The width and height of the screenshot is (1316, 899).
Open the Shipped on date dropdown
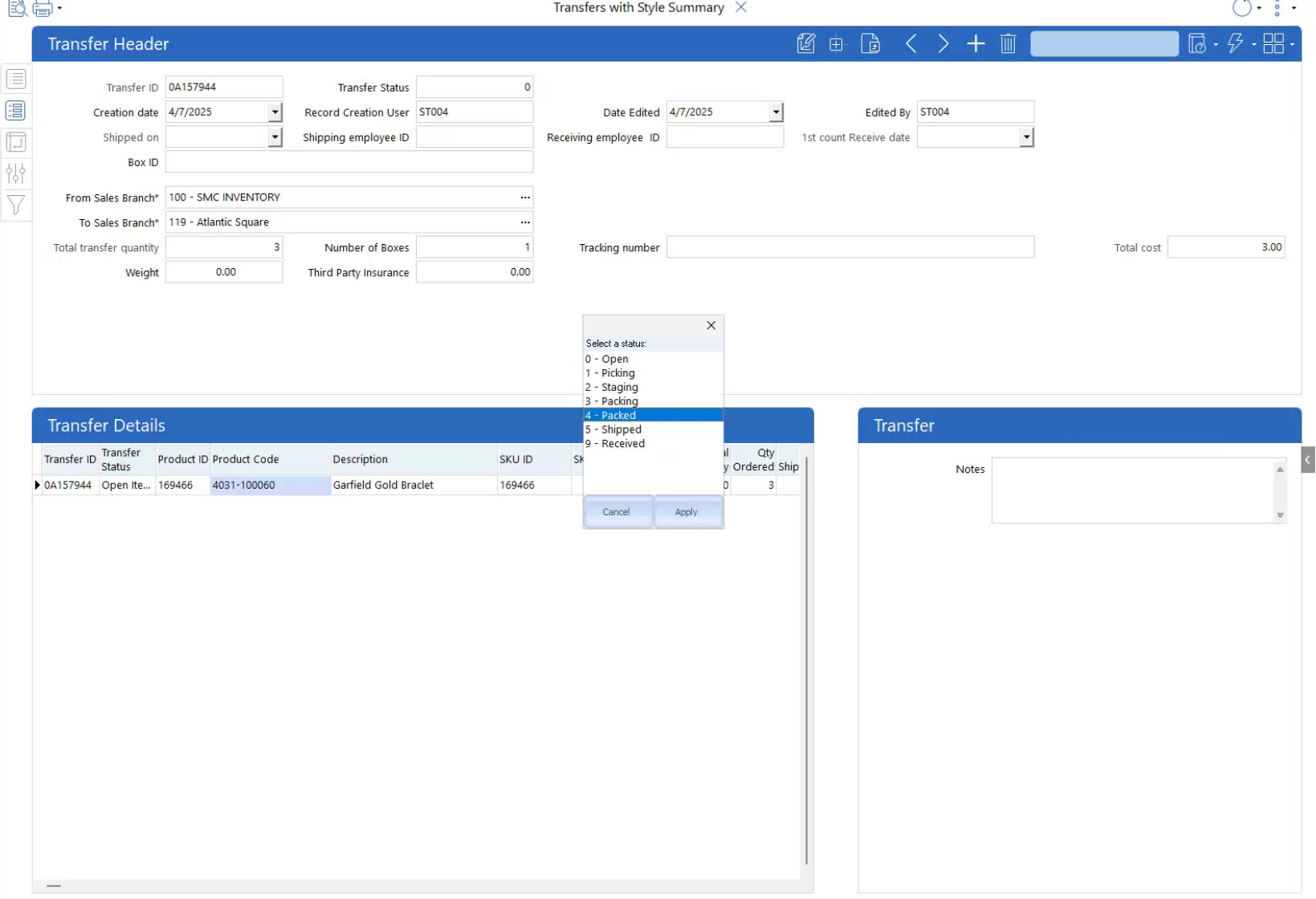click(x=275, y=137)
